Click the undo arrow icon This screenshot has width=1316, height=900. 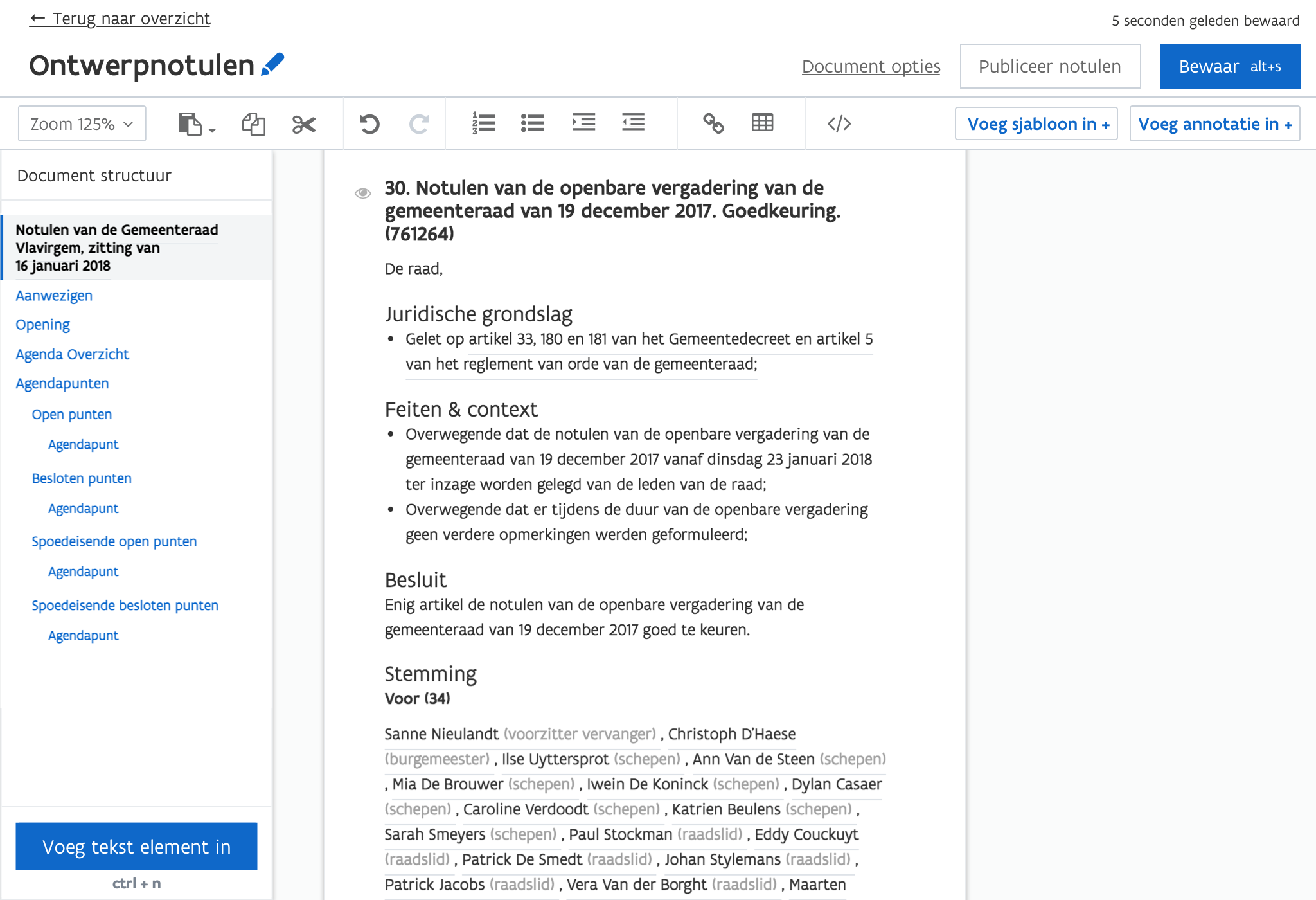click(x=369, y=123)
